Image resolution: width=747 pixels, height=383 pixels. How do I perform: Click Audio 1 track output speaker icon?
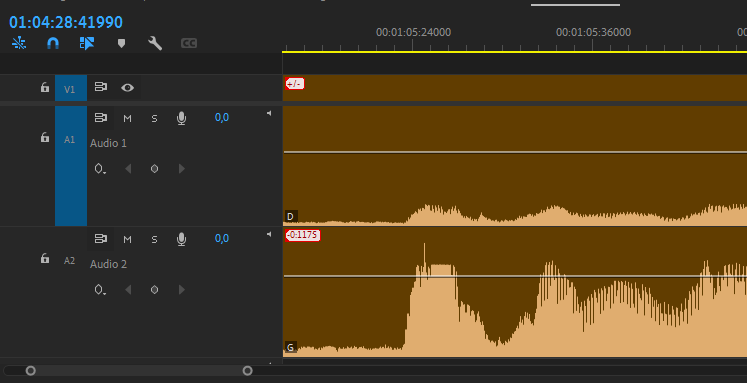click(269, 113)
